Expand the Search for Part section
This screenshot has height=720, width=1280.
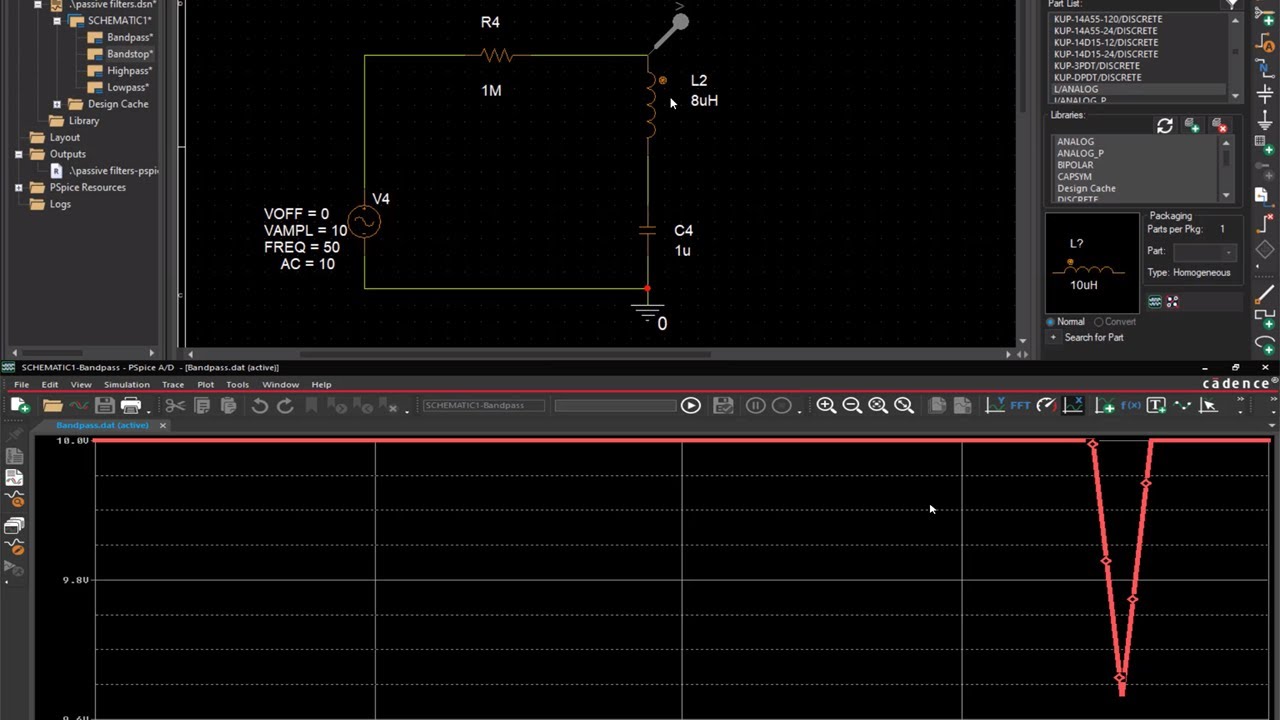coord(1053,338)
